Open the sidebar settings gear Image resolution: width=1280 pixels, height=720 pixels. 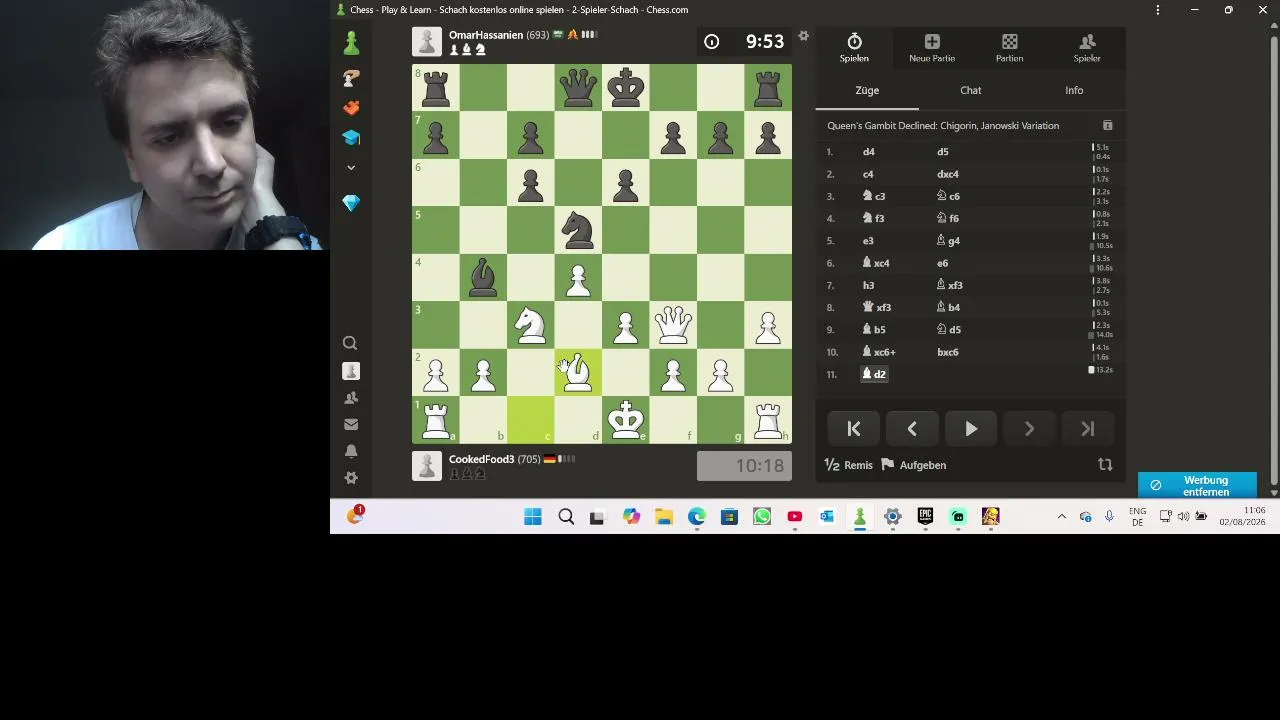tap(351, 478)
